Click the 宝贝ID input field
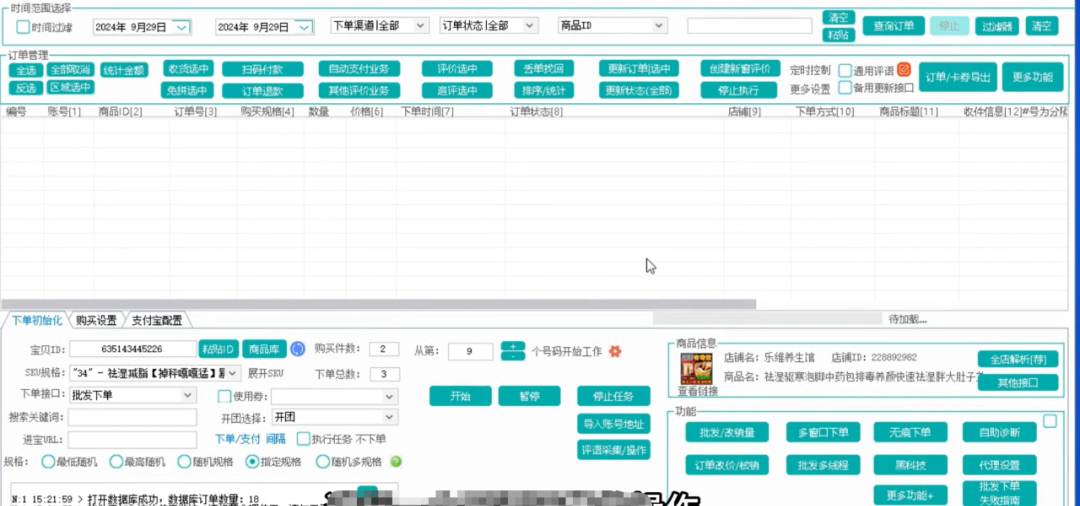1080x506 pixels. pyautogui.click(x=133, y=349)
